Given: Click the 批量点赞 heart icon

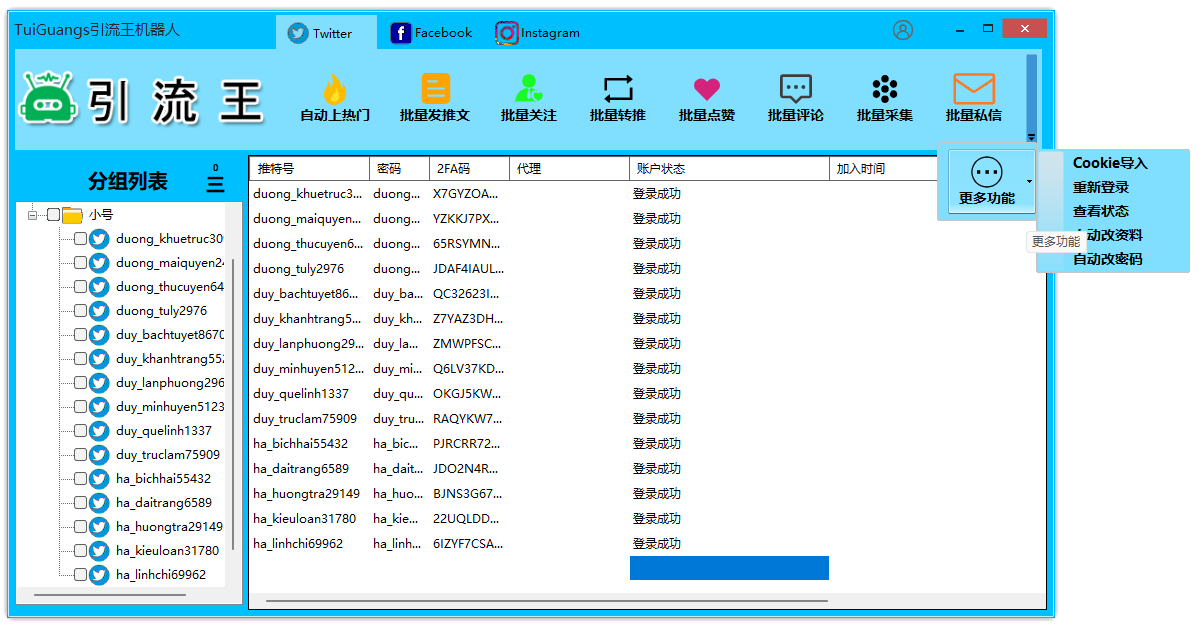Looking at the screenshot, I should coord(706,90).
